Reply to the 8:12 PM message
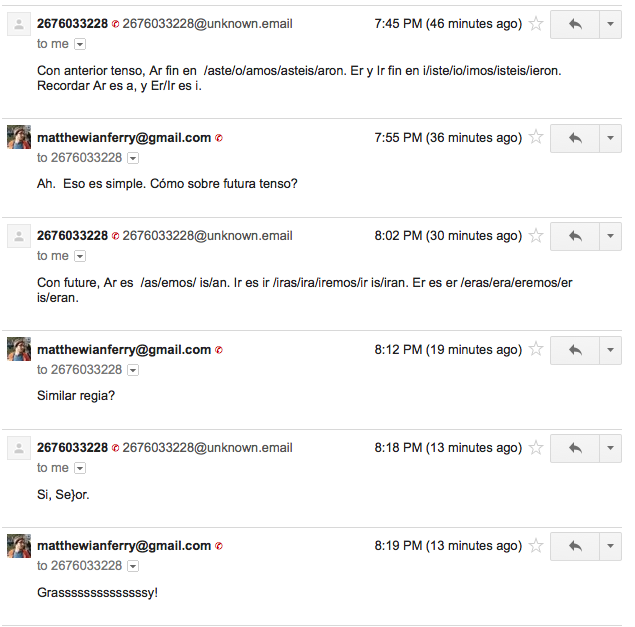Image resolution: width=635 pixels, height=627 pixels. 575,350
